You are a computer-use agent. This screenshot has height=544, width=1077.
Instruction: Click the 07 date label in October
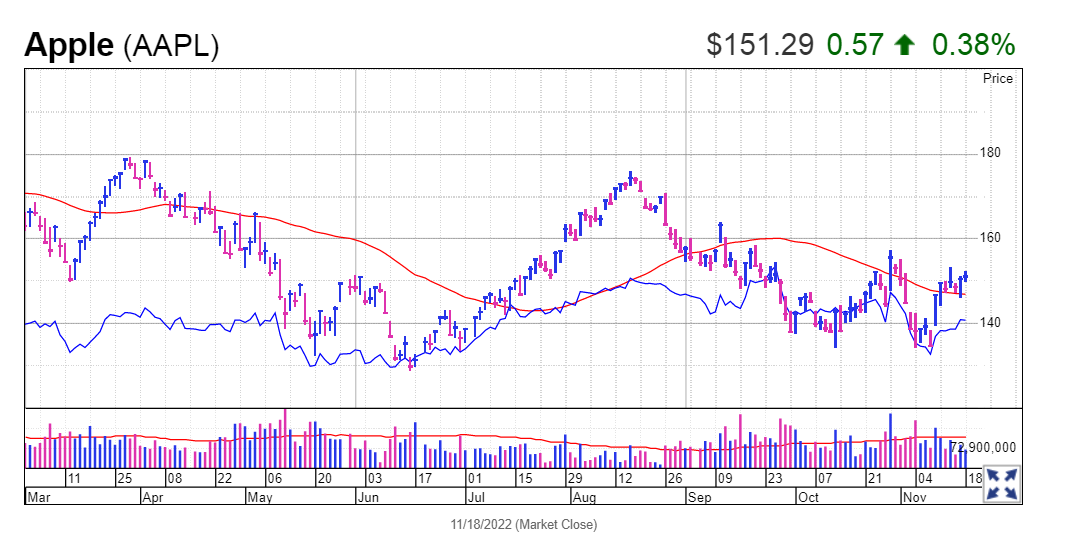pyautogui.click(x=824, y=478)
